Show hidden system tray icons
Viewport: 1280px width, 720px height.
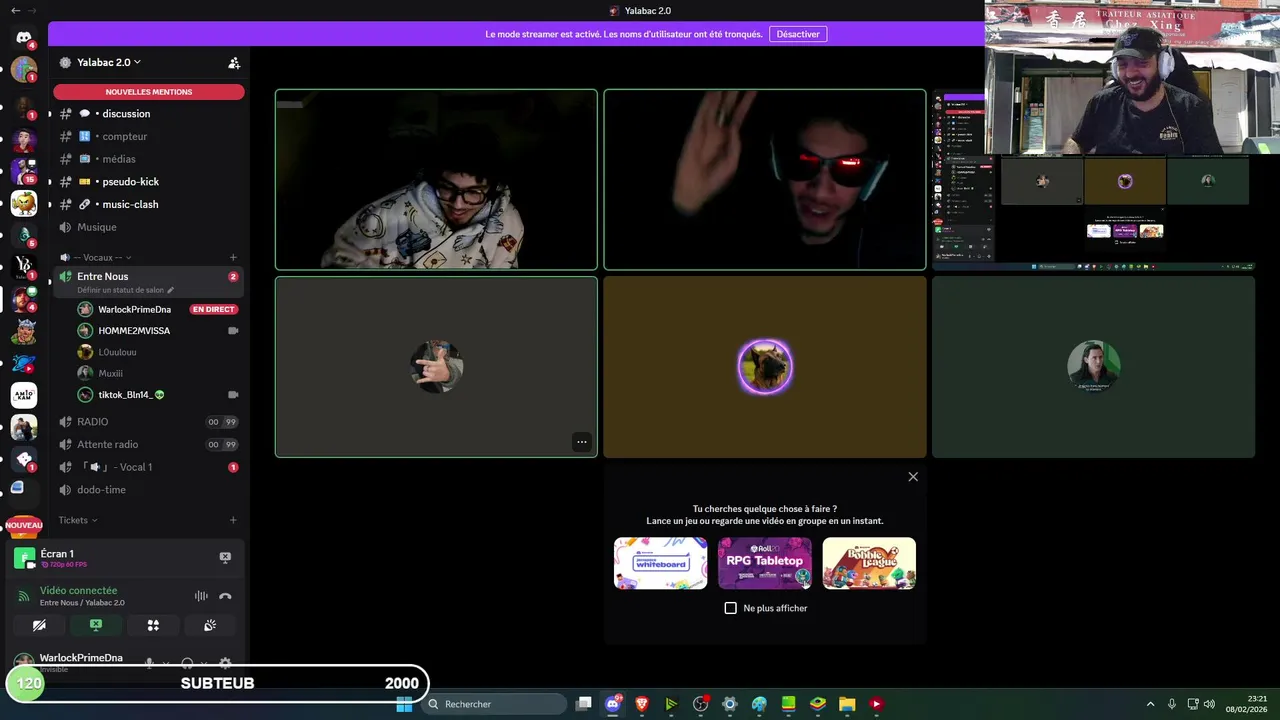(1150, 704)
